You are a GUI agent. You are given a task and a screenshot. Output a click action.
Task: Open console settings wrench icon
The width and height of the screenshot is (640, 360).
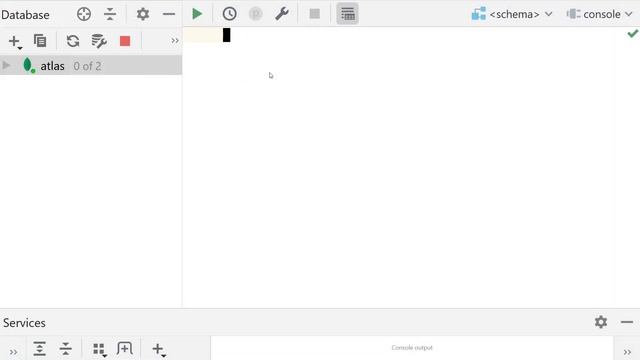pyautogui.click(x=282, y=14)
